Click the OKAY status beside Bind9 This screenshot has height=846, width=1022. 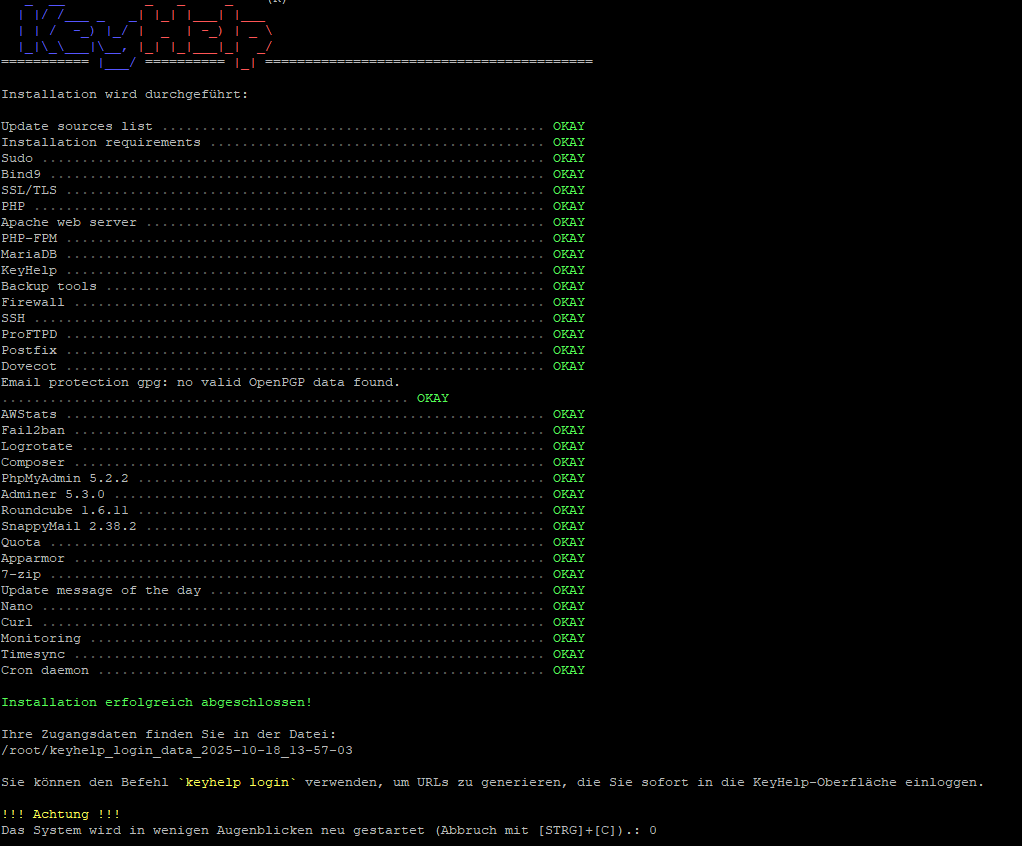tap(568, 174)
